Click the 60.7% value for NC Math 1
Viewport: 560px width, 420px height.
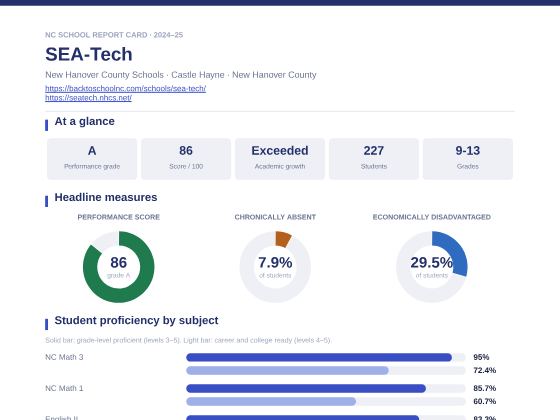tap(485, 401)
